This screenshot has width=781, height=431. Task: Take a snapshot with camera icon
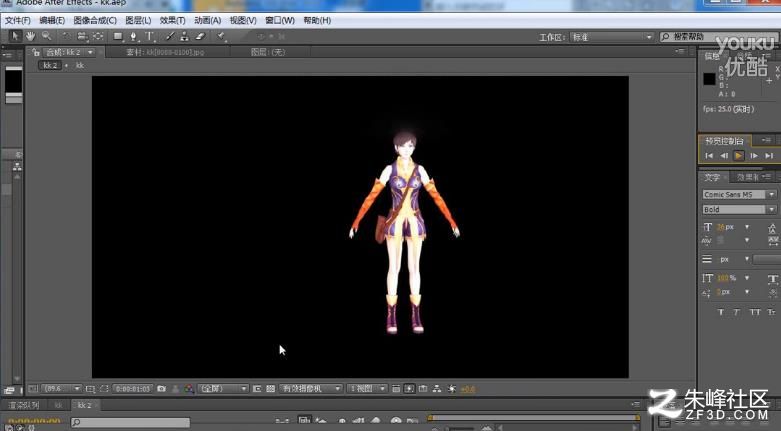161,389
